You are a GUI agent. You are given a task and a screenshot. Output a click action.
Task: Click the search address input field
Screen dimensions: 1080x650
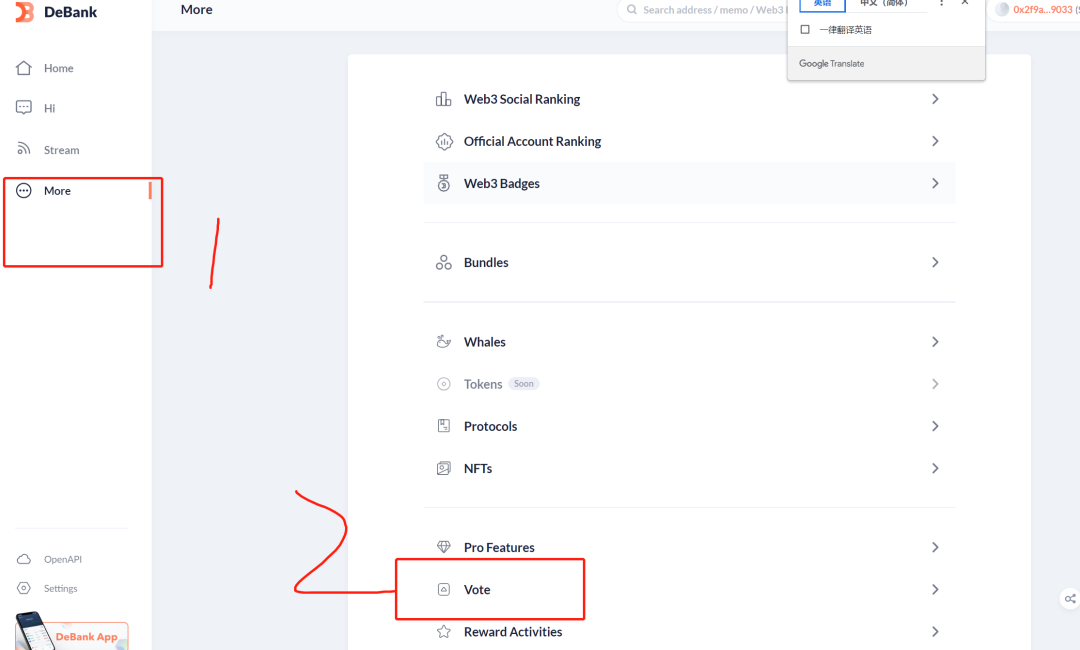click(710, 10)
